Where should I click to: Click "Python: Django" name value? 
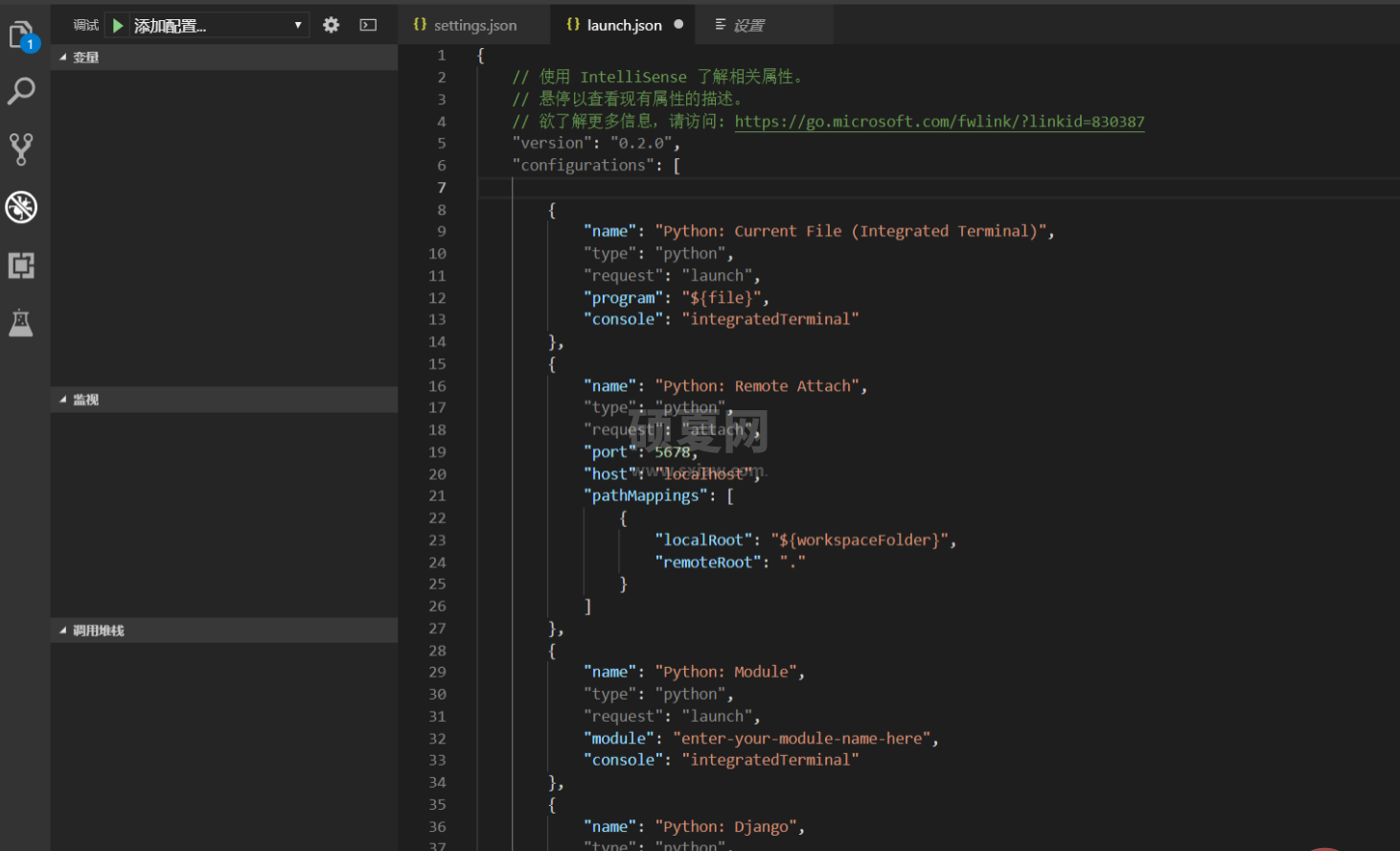click(725, 827)
